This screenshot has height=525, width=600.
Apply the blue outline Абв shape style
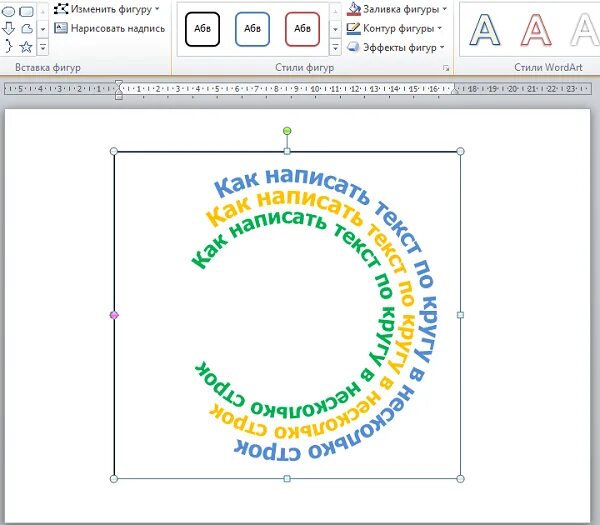(x=253, y=29)
